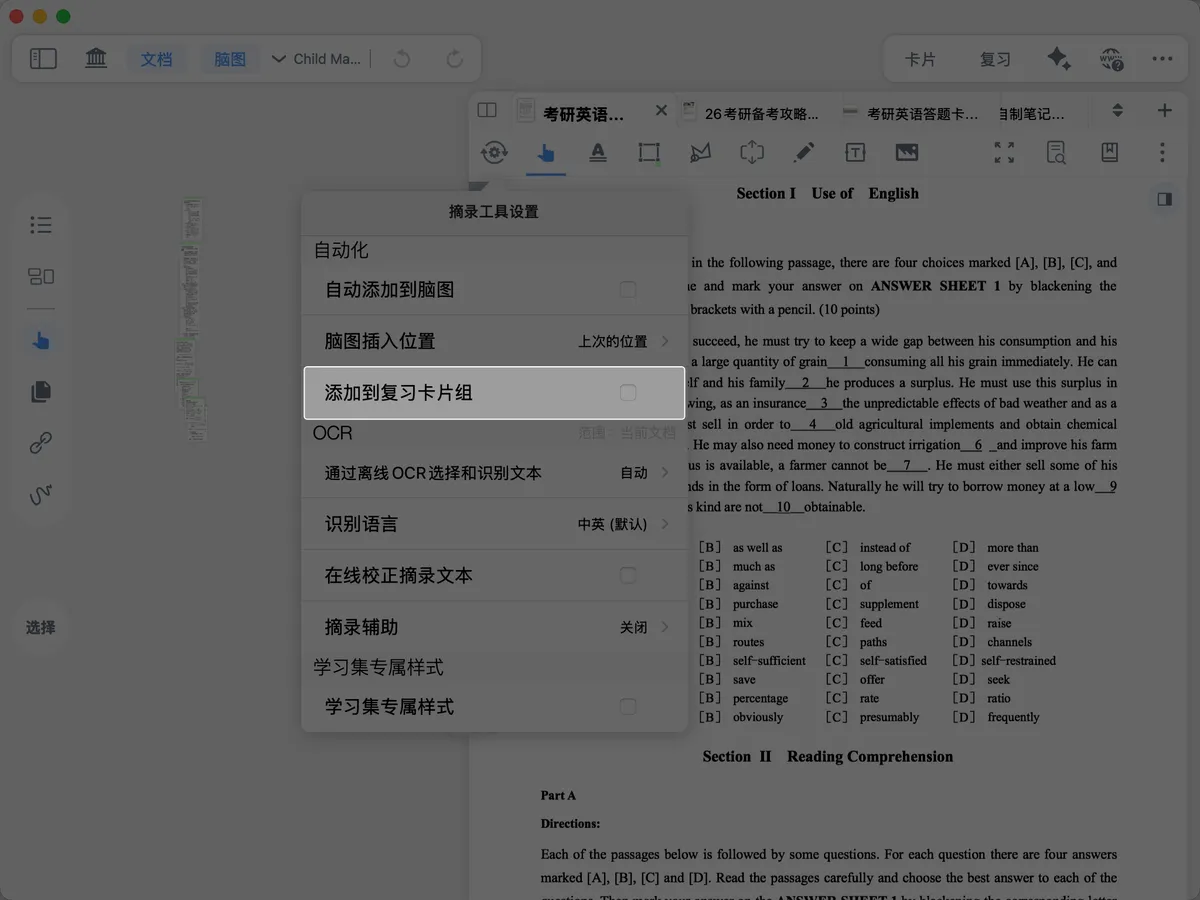This screenshot has height=900, width=1200.
Task: Expand the Child Ma... notebook dropdown
Action: click(316, 59)
